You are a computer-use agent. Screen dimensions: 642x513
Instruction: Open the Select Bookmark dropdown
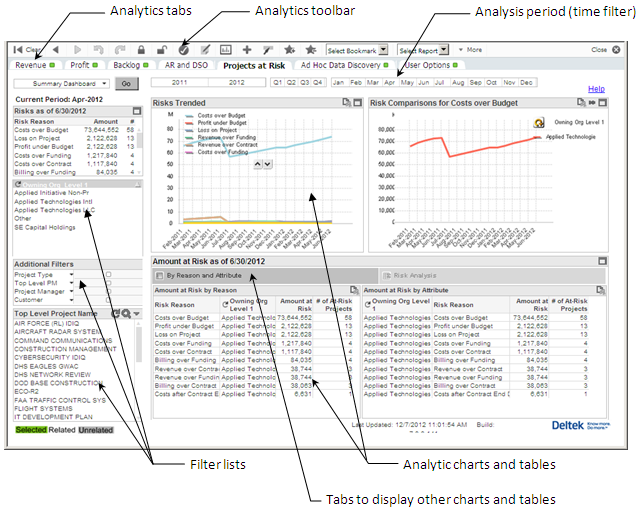click(357, 49)
